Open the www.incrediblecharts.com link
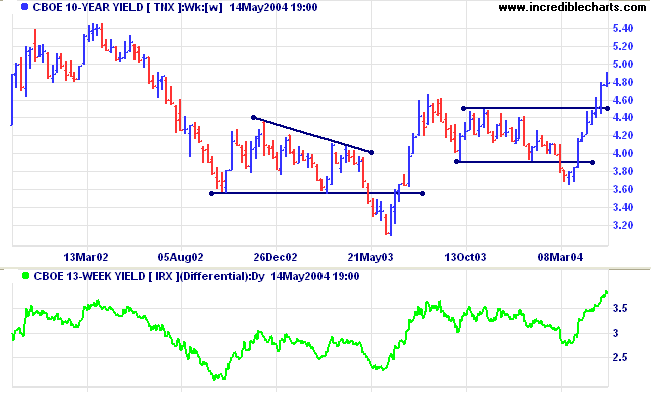The image size is (651, 395). pos(572,7)
